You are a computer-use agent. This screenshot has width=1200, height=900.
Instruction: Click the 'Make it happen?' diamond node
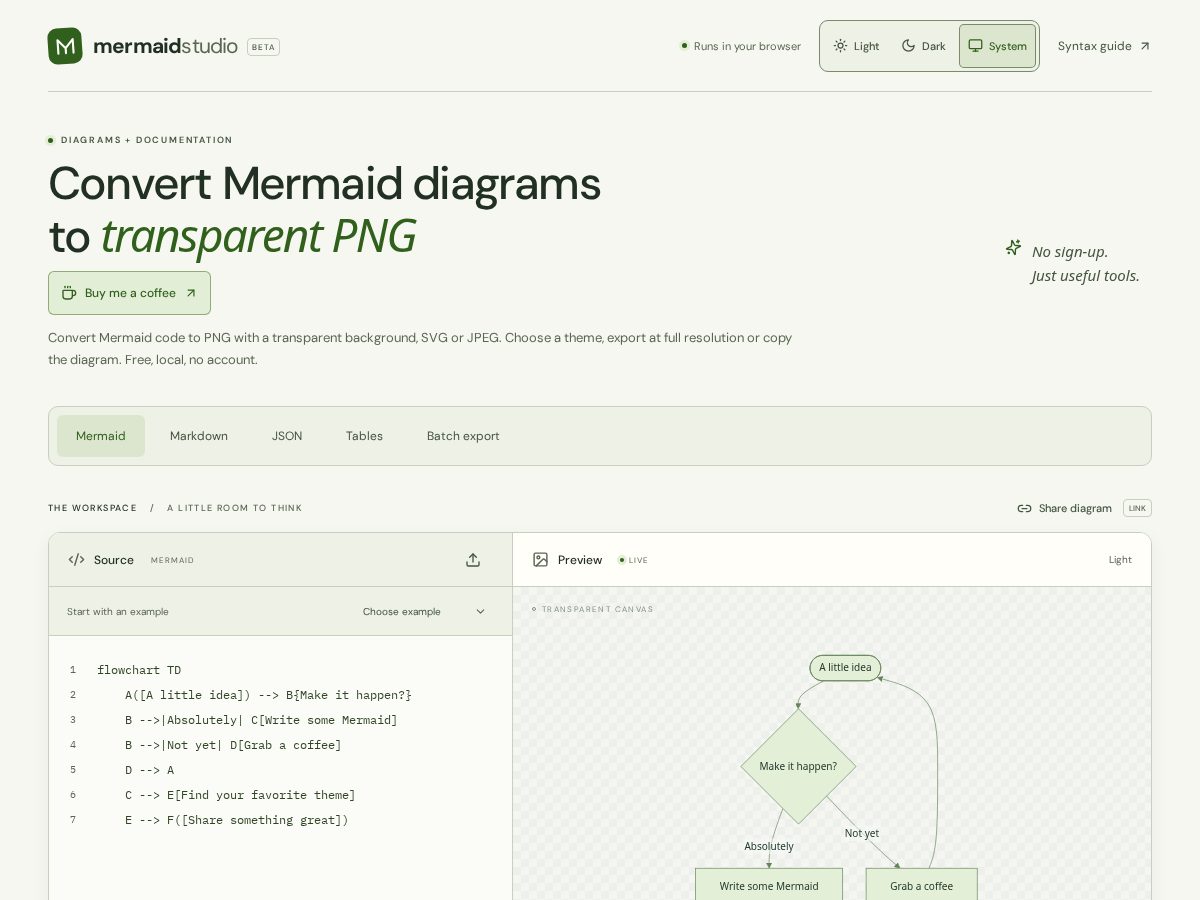(798, 766)
